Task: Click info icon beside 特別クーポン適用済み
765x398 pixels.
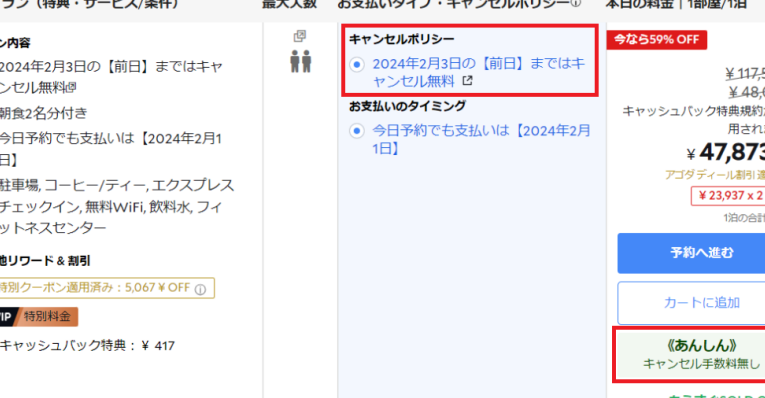Action: (201, 289)
